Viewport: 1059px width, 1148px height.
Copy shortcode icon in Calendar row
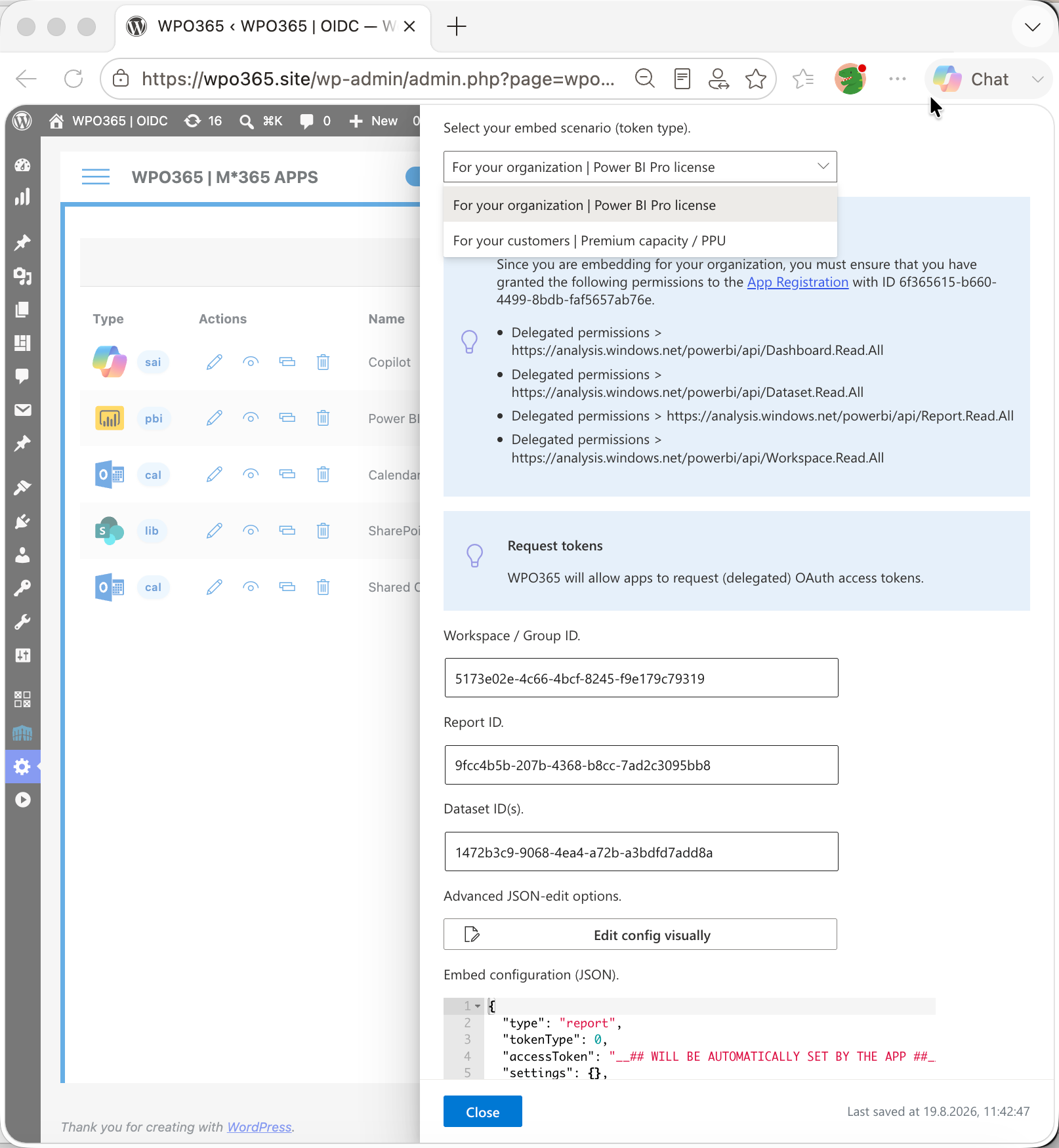point(287,474)
